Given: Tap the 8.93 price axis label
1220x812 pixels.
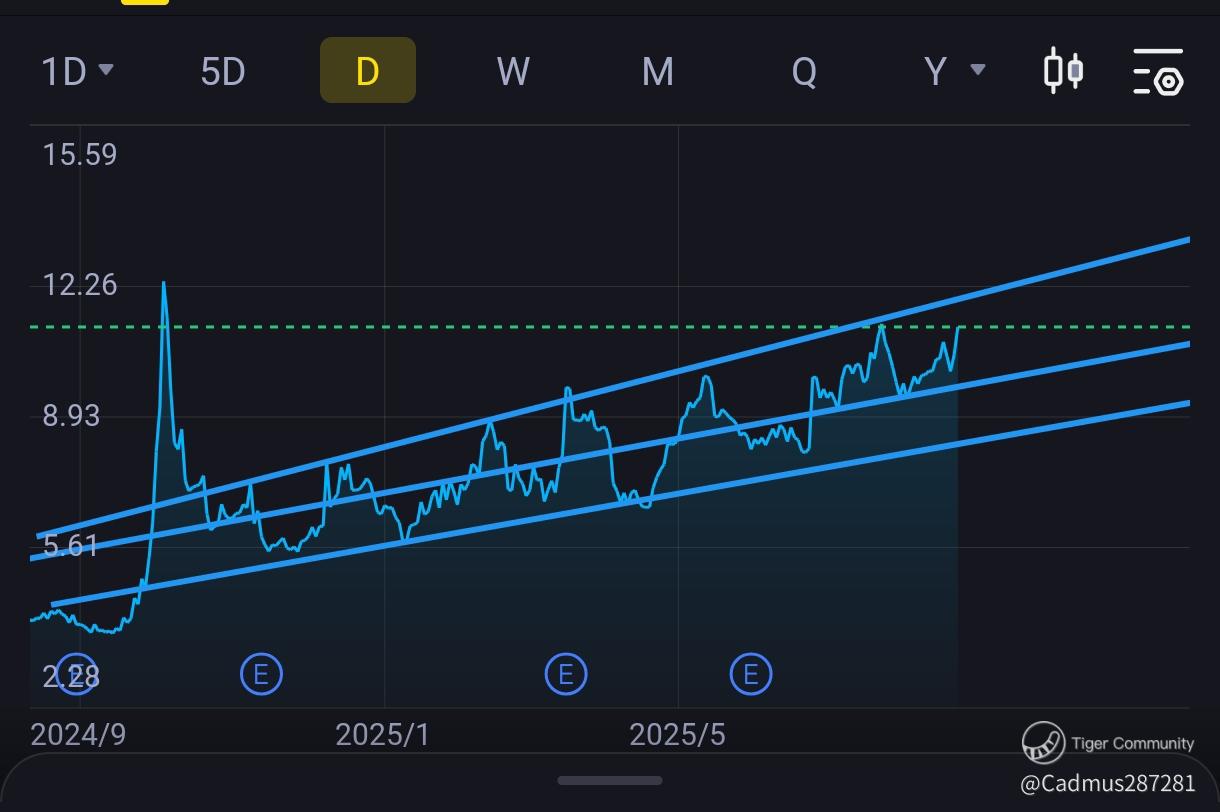Looking at the screenshot, I should click(71, 416).
